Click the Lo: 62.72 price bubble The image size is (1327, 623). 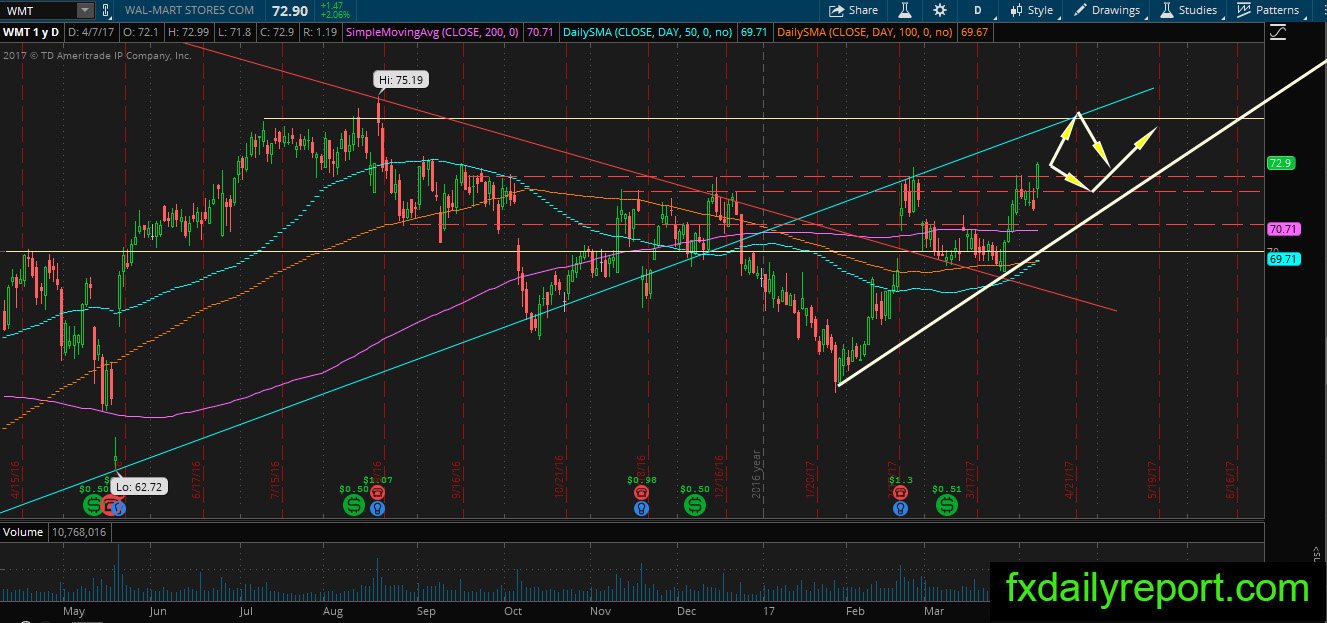point(140,487)
